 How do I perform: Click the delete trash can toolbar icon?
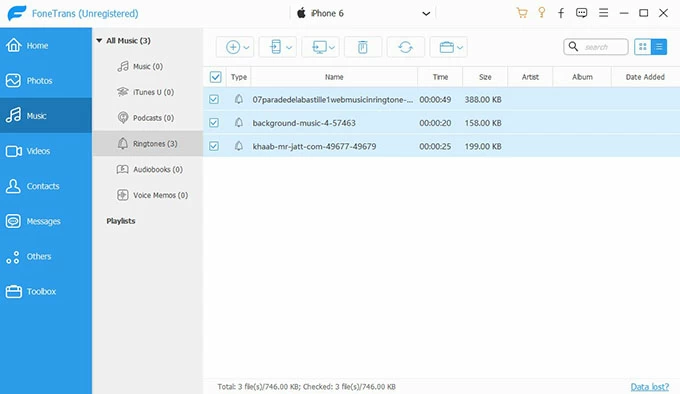click(x=363, y=47)
